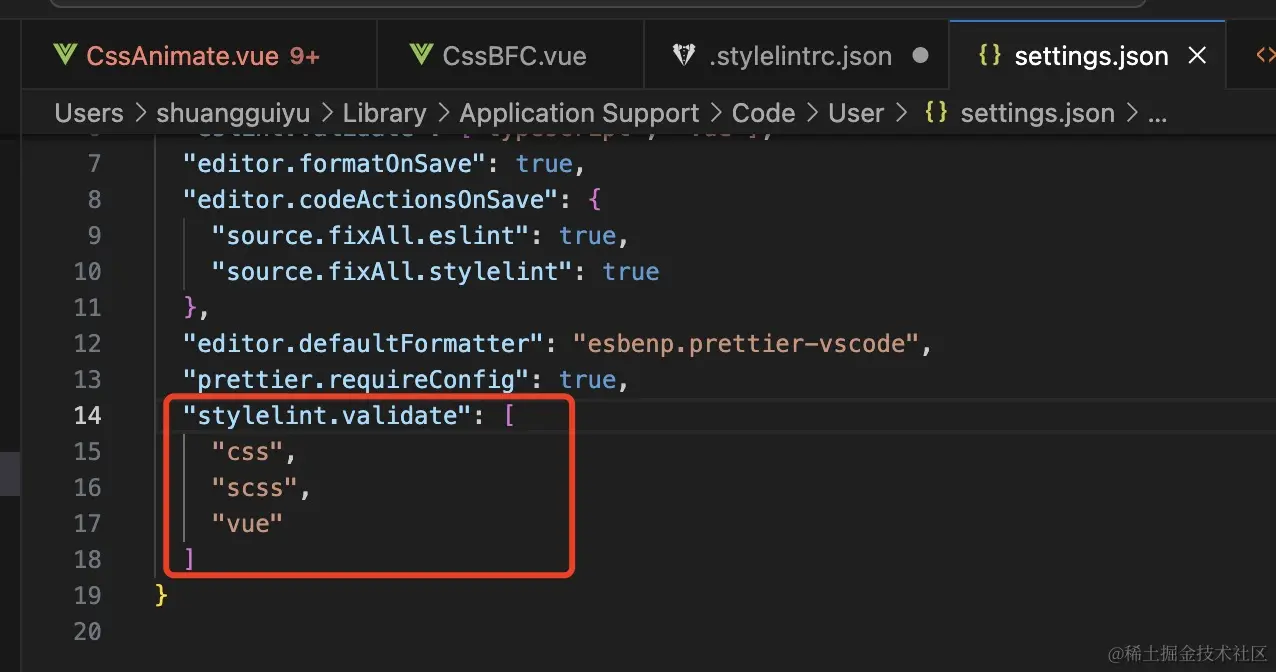Click line number 14 in the gutter
The height and width of the screenshot is (672, 1276).
(x=88, y=415)
